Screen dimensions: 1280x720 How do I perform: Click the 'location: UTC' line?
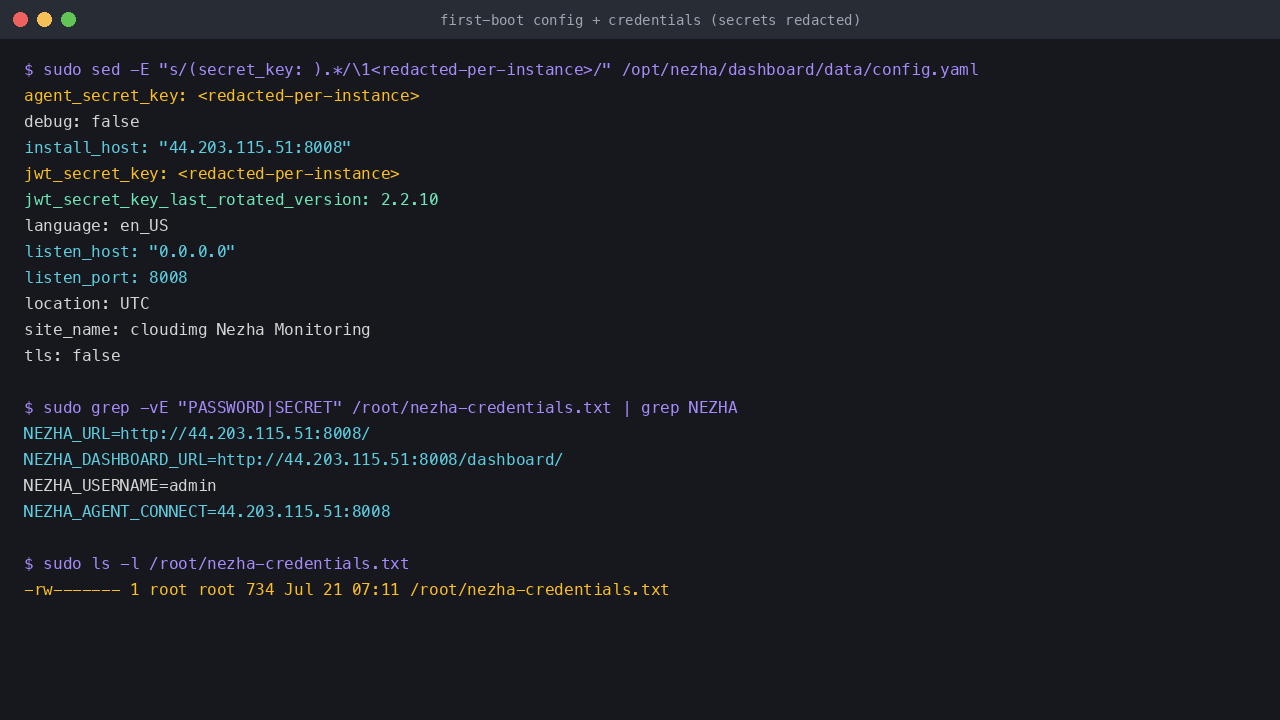click(87, 304)
